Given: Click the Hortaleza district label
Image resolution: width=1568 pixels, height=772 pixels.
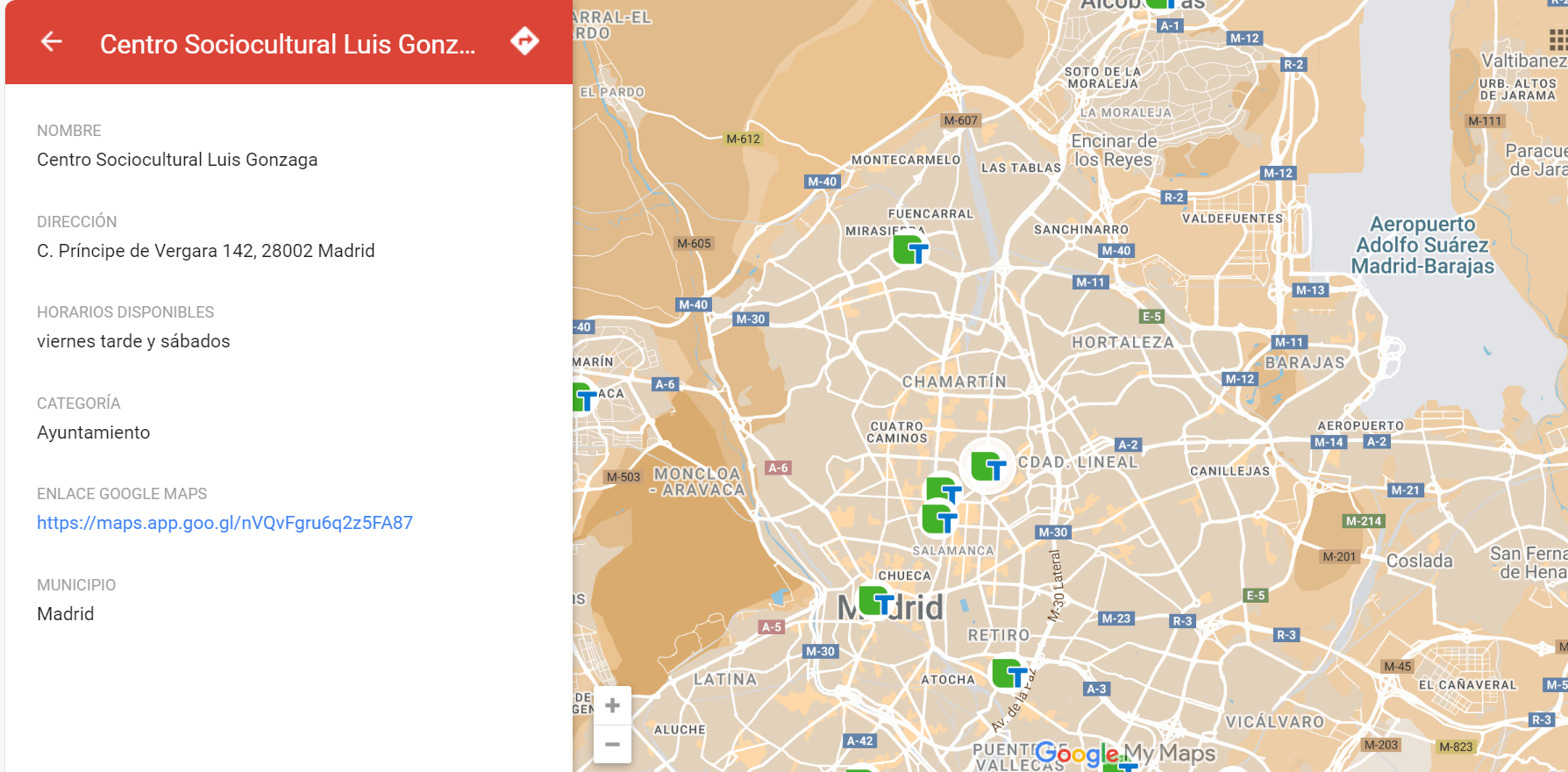Looking at the screenshot, I should (1122, 342).
